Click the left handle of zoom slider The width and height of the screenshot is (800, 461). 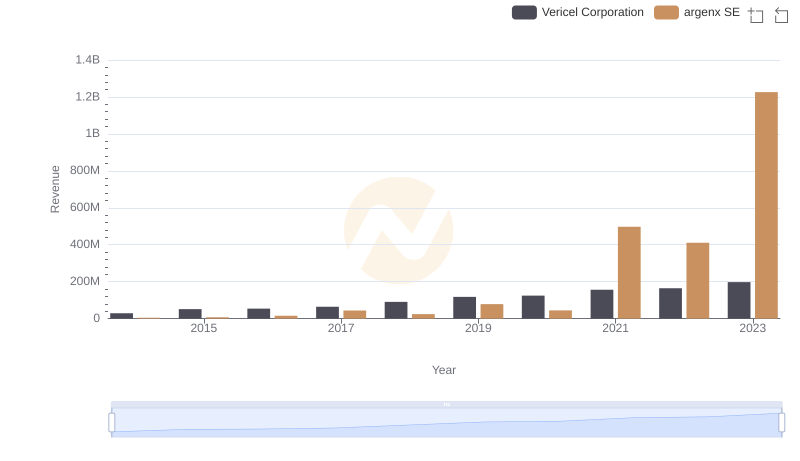coord(112,423)
